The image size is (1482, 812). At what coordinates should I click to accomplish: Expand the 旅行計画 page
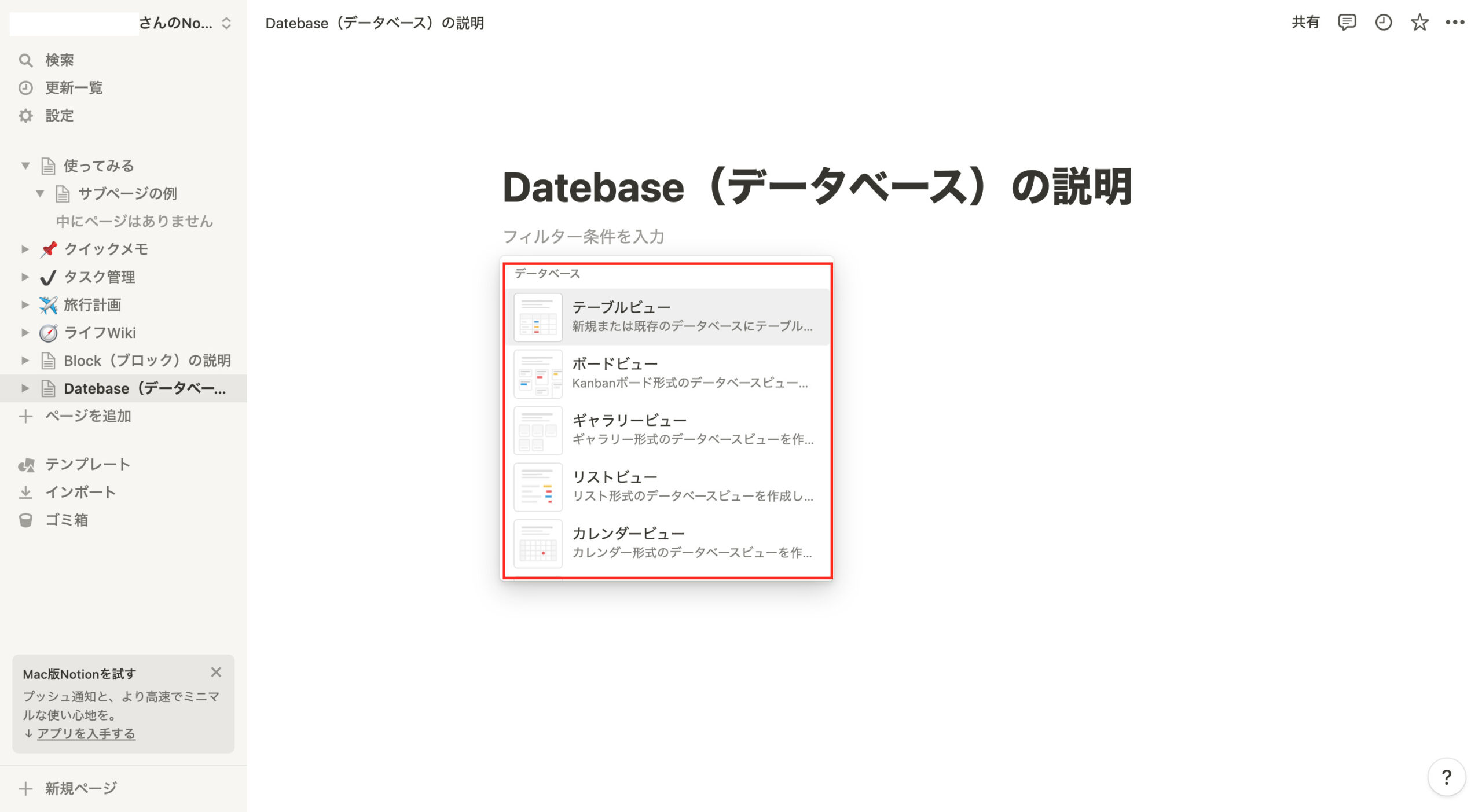coord(25,305)
